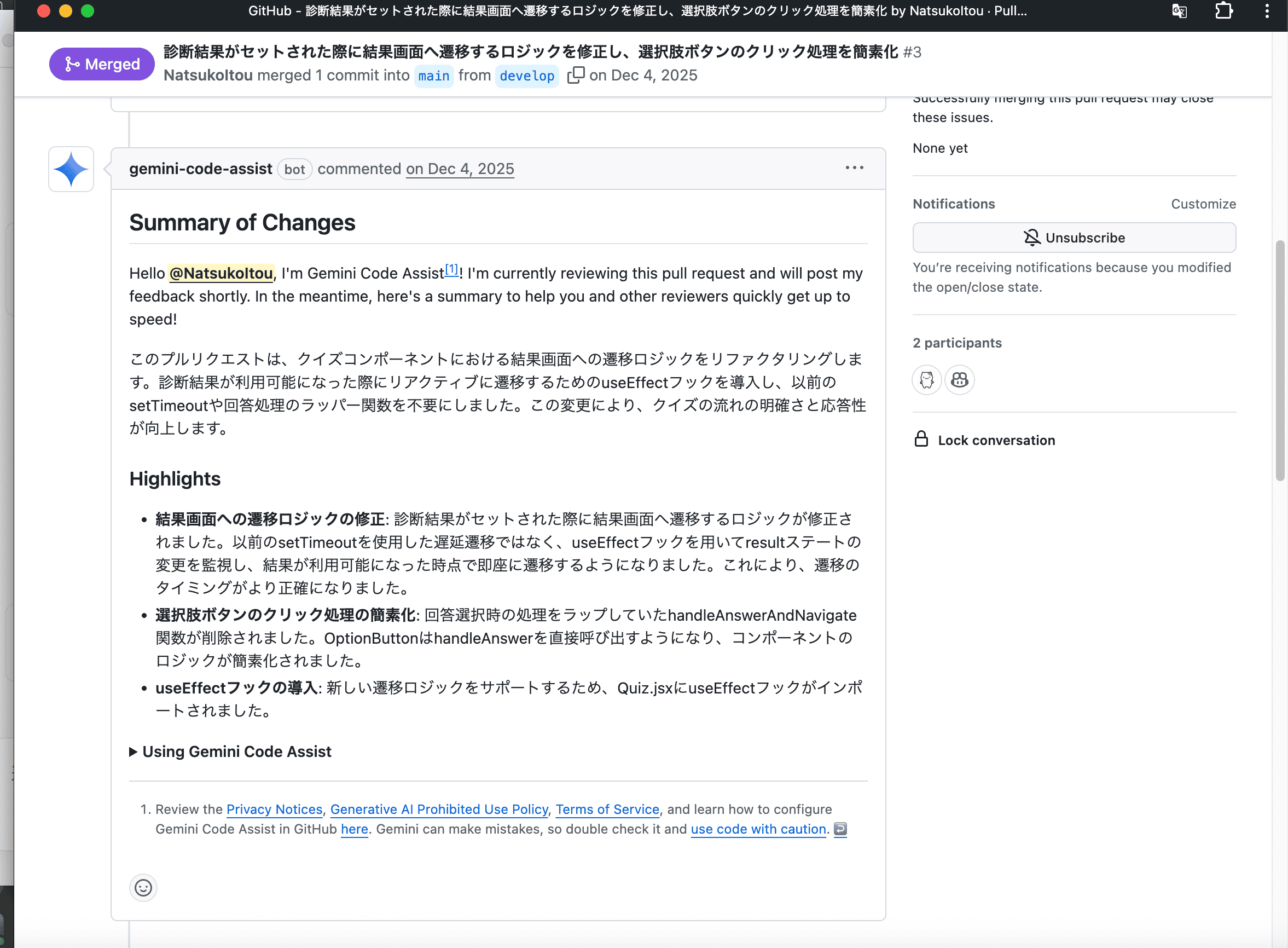
Task: Add a reaction using the smiley icon
Action: (143, 887)
